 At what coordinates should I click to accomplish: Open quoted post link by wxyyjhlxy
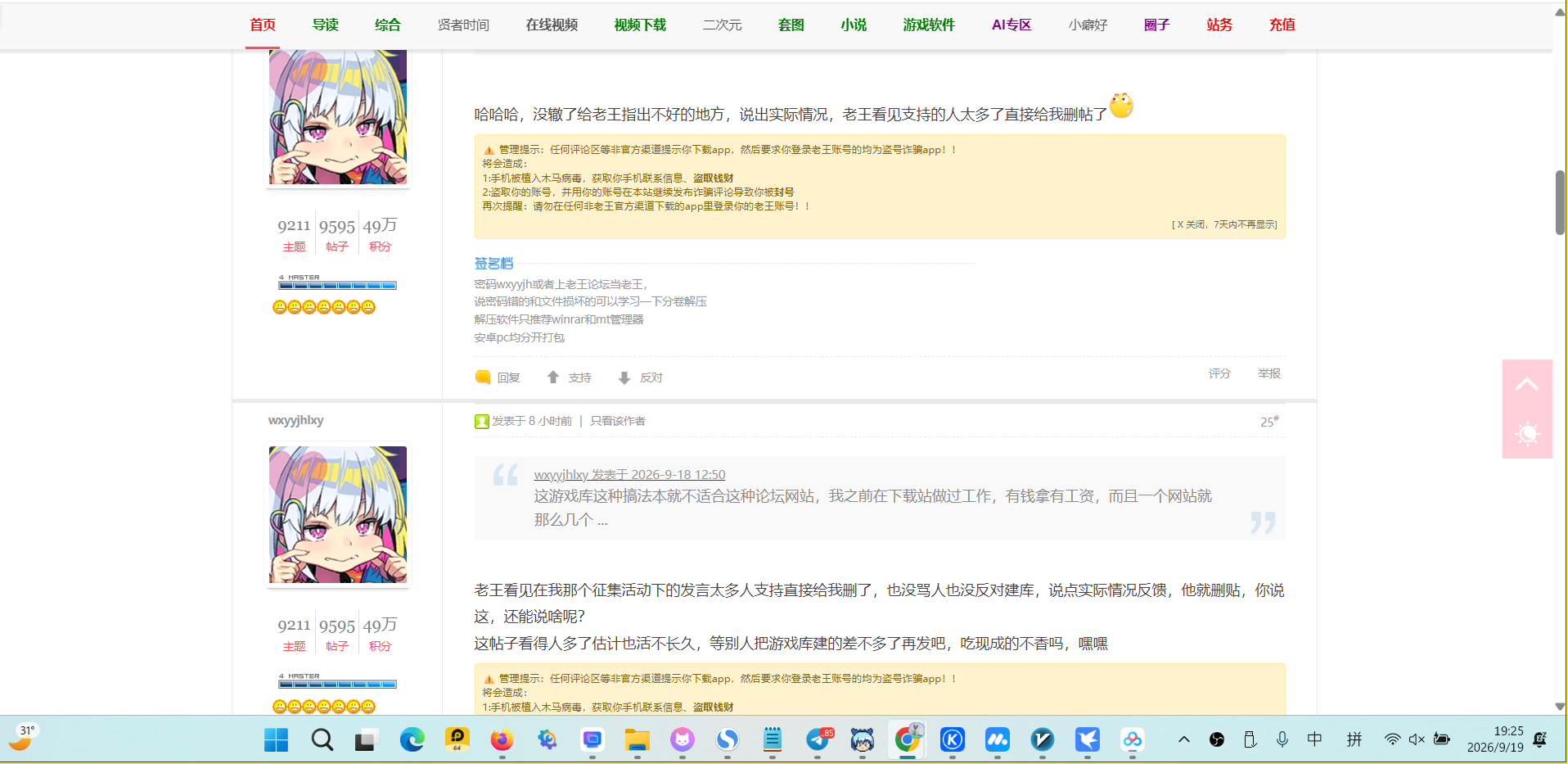629,474
